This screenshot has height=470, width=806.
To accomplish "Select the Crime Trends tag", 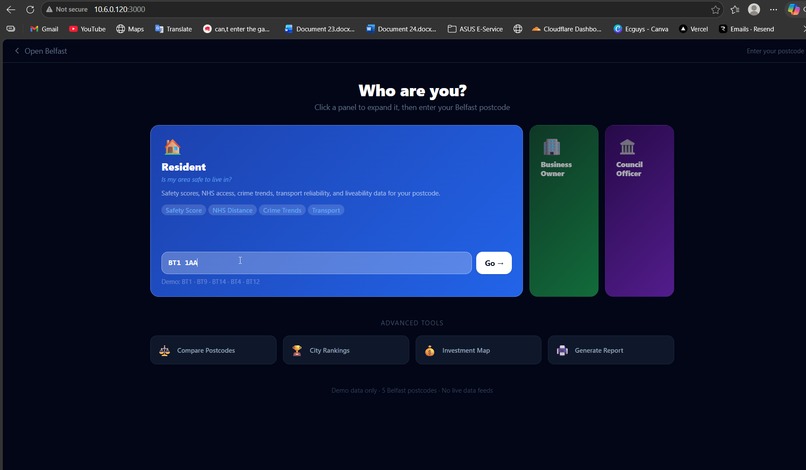I will [282, 210].
